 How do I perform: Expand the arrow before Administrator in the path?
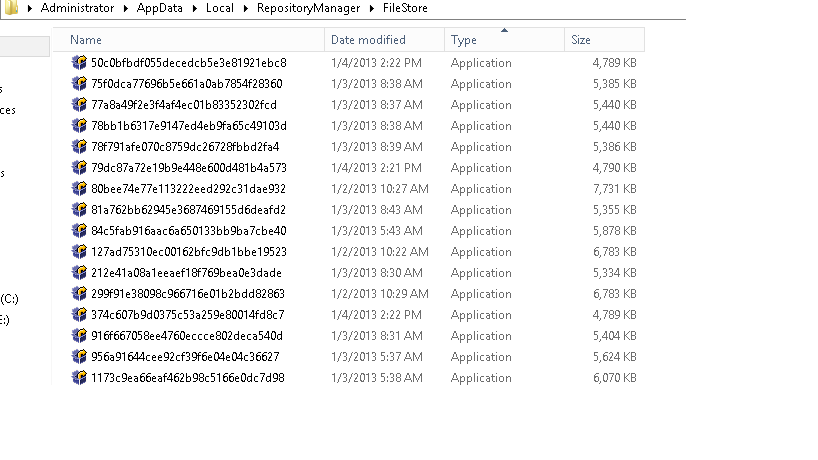30,8
